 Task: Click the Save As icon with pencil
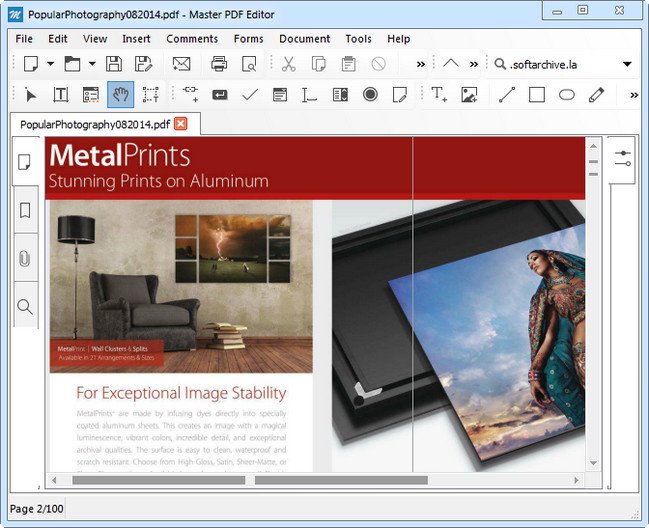144,64
